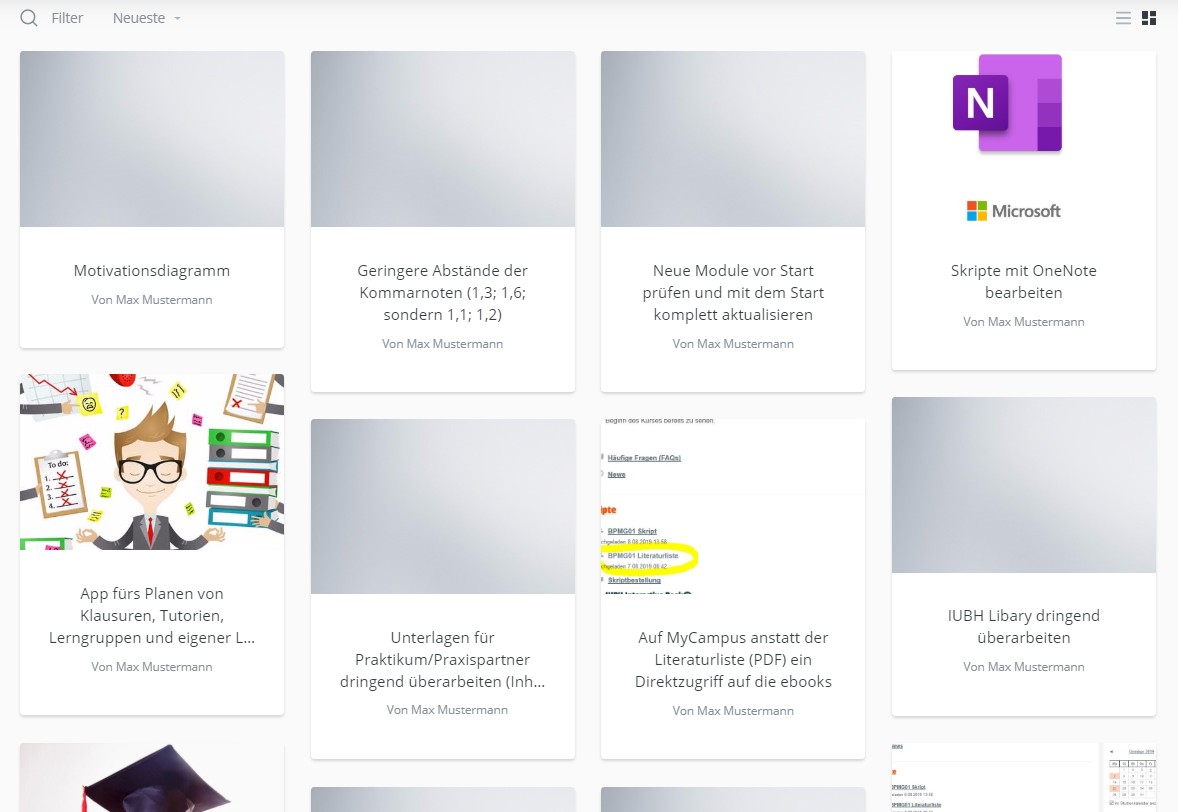
Task: Open the Unterlagen für Praktikum placeholder image
Action: click(443, 506)
